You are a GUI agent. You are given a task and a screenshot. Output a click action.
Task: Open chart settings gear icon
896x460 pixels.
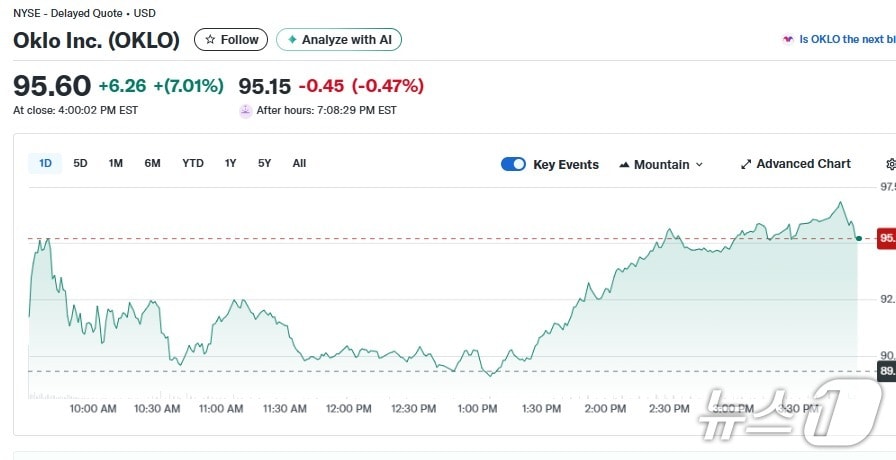pos(890,164)
